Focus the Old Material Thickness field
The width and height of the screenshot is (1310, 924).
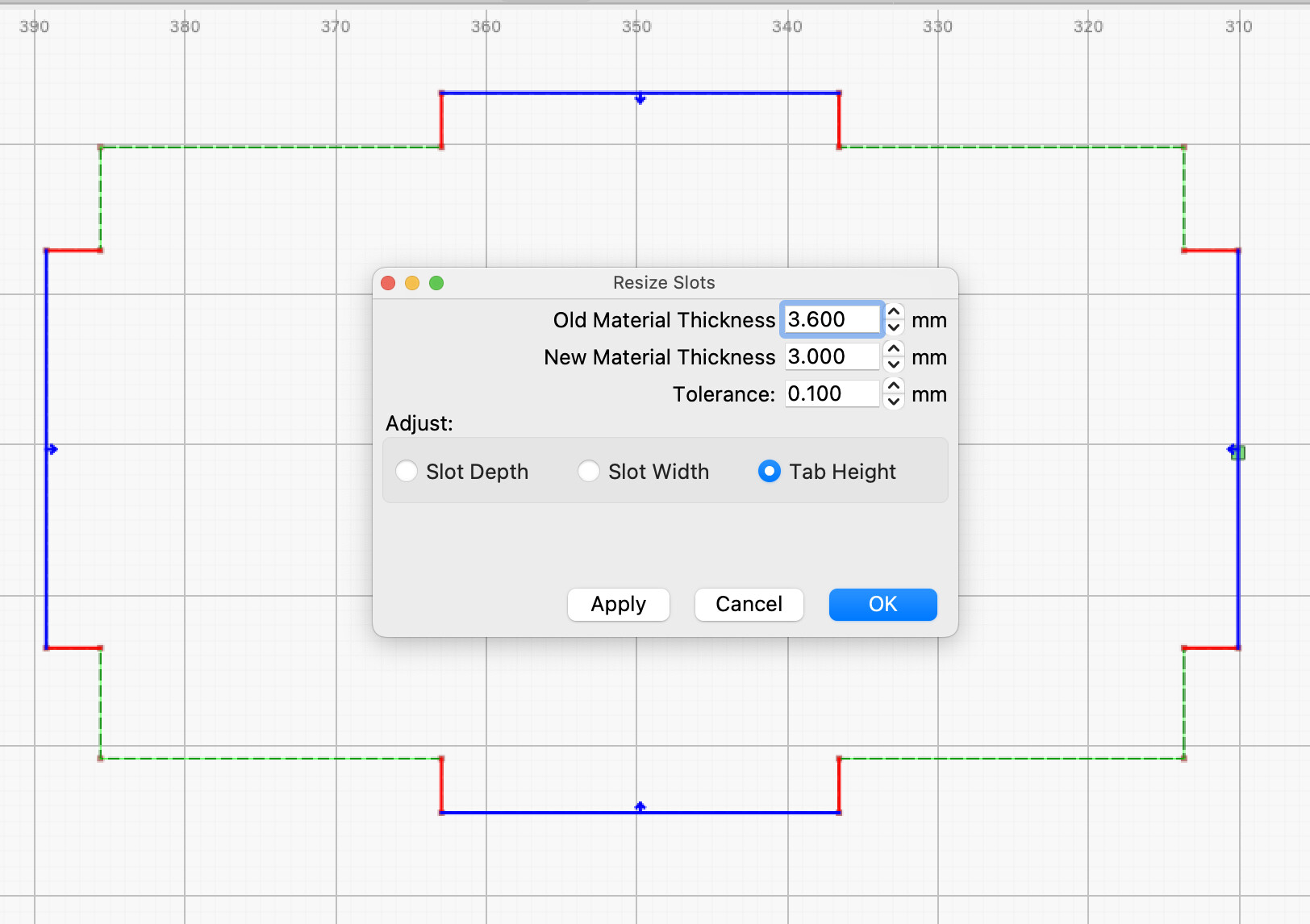point(832,319)
